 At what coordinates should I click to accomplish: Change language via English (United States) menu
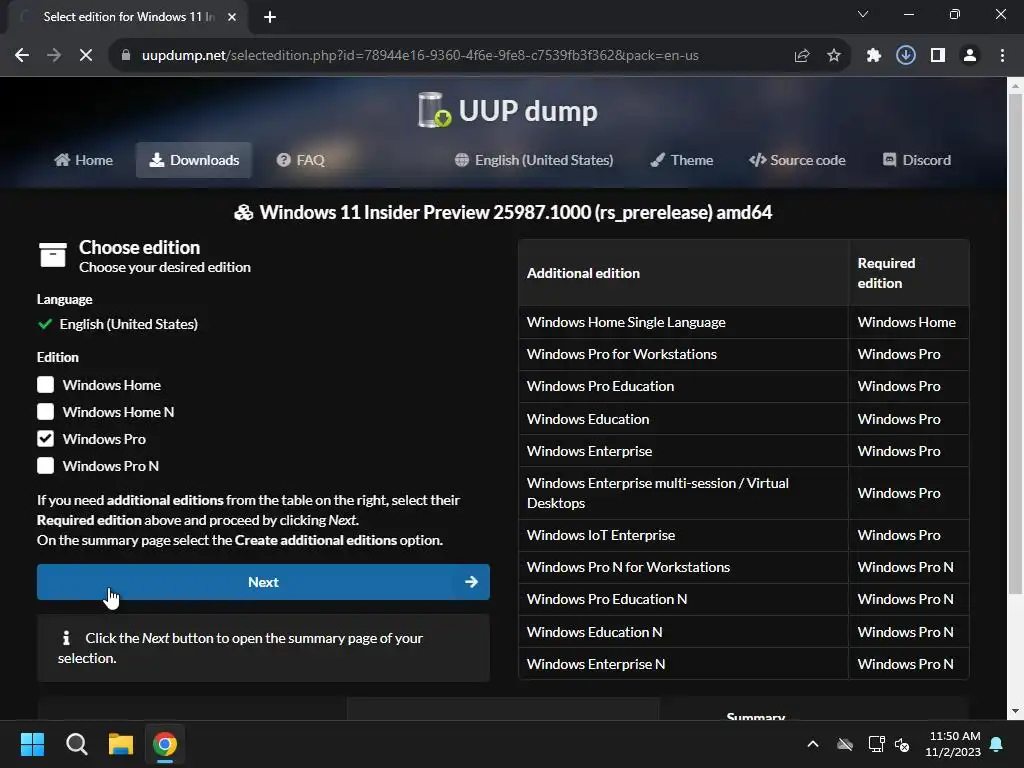(x=534, y=160)
